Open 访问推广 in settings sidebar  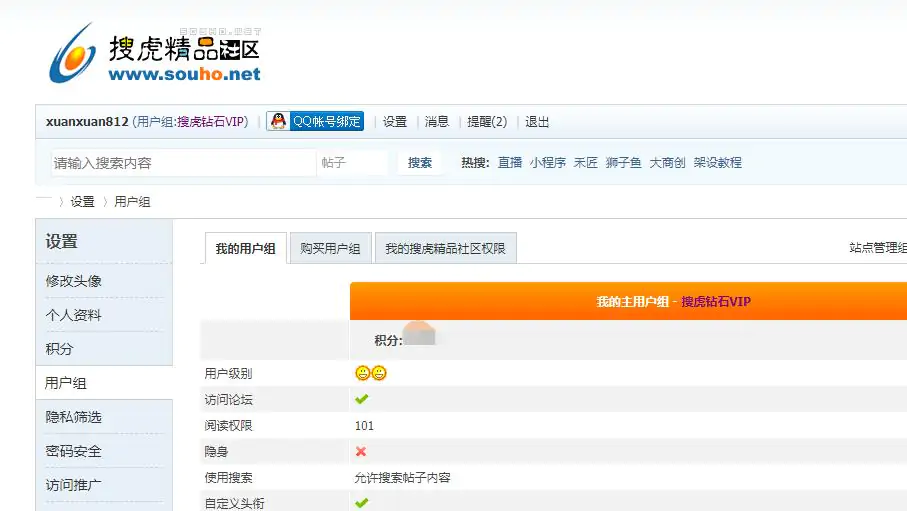pos(73,485)
